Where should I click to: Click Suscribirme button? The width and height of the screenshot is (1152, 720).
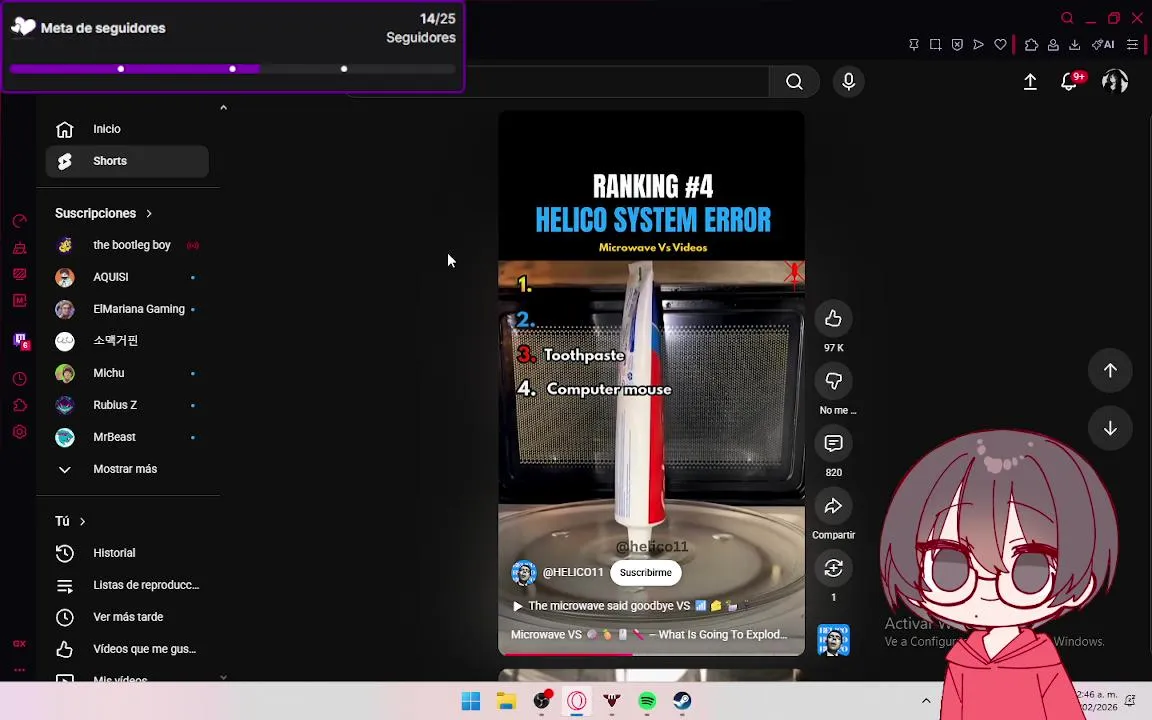[x=645, y=572]
